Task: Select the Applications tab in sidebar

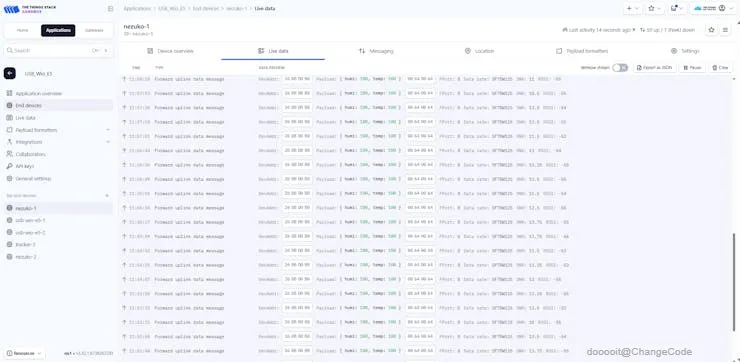Action: point(58,30)
